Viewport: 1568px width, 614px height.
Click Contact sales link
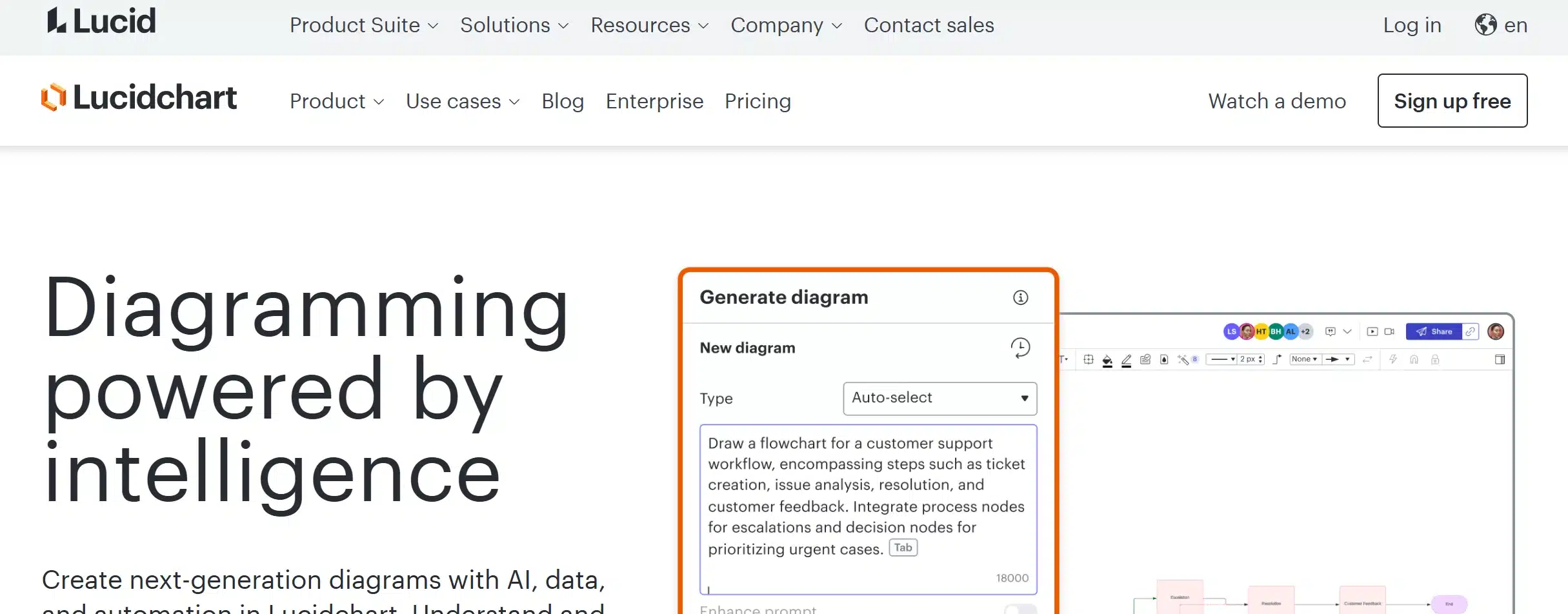[929, 25]
